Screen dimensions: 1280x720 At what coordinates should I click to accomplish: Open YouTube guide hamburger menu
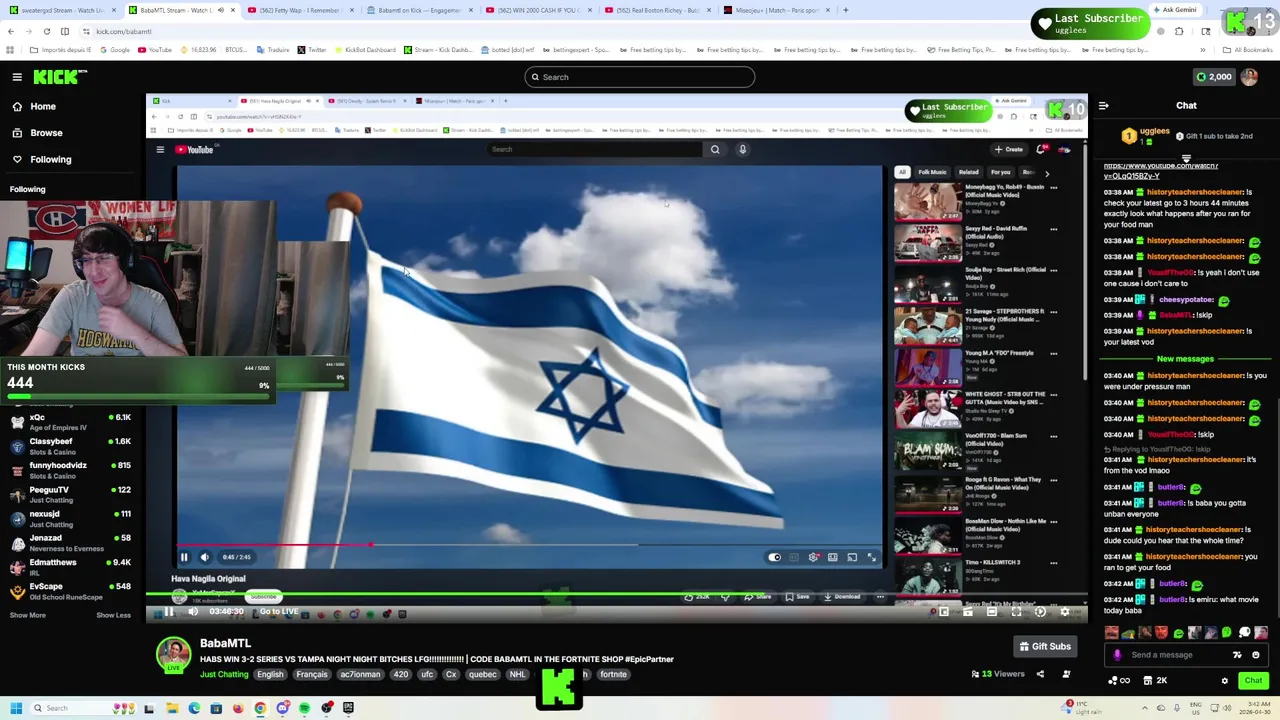point(160,149)
